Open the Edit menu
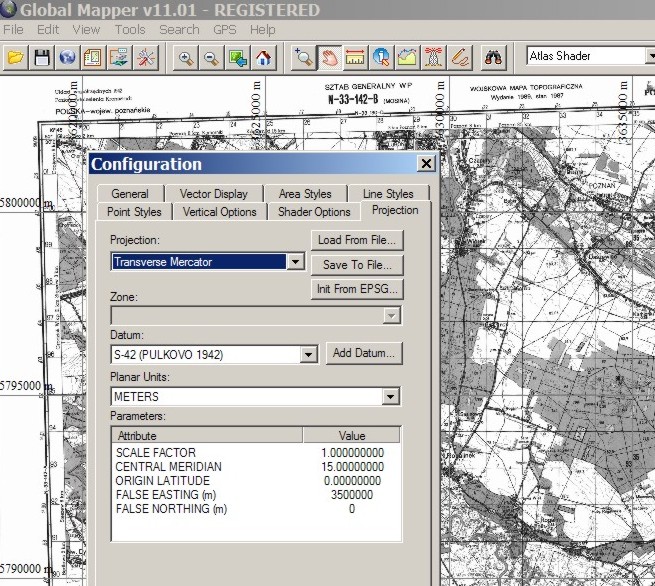Screen dimensions: 655x586 pos(48,30)
